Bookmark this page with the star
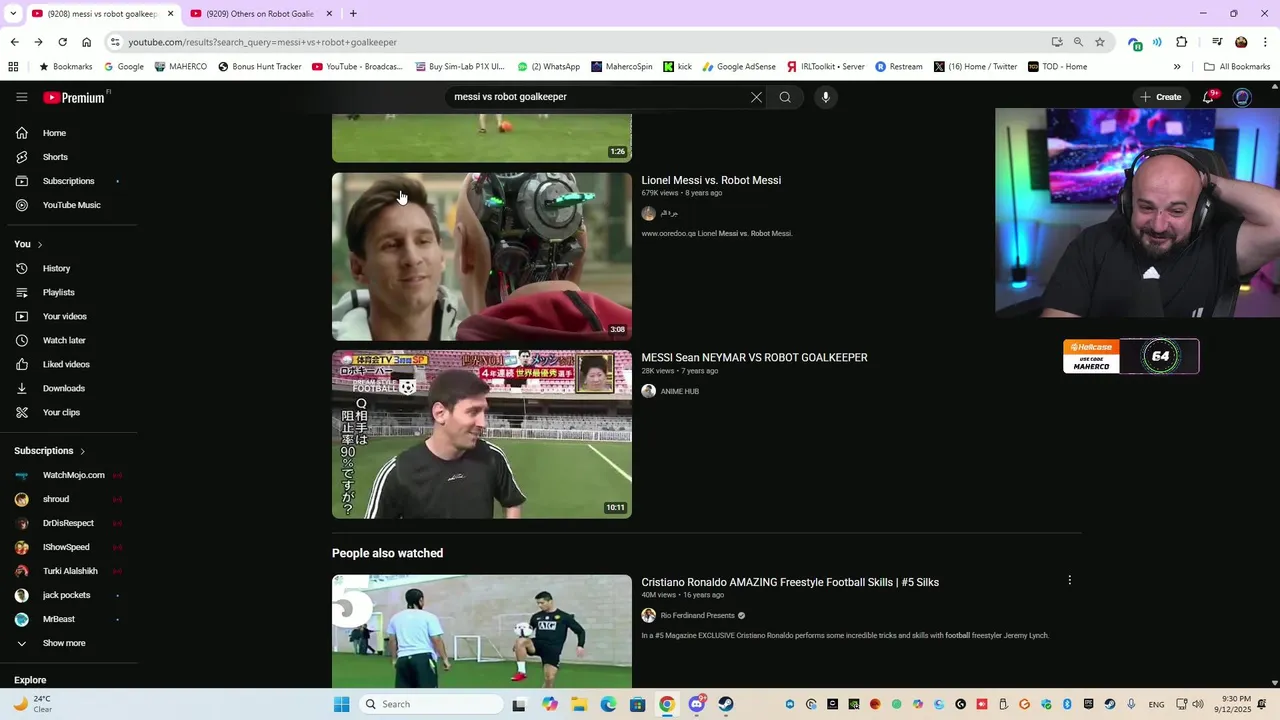This screenshot has height=720, width=1280. tap(1100, 42)
